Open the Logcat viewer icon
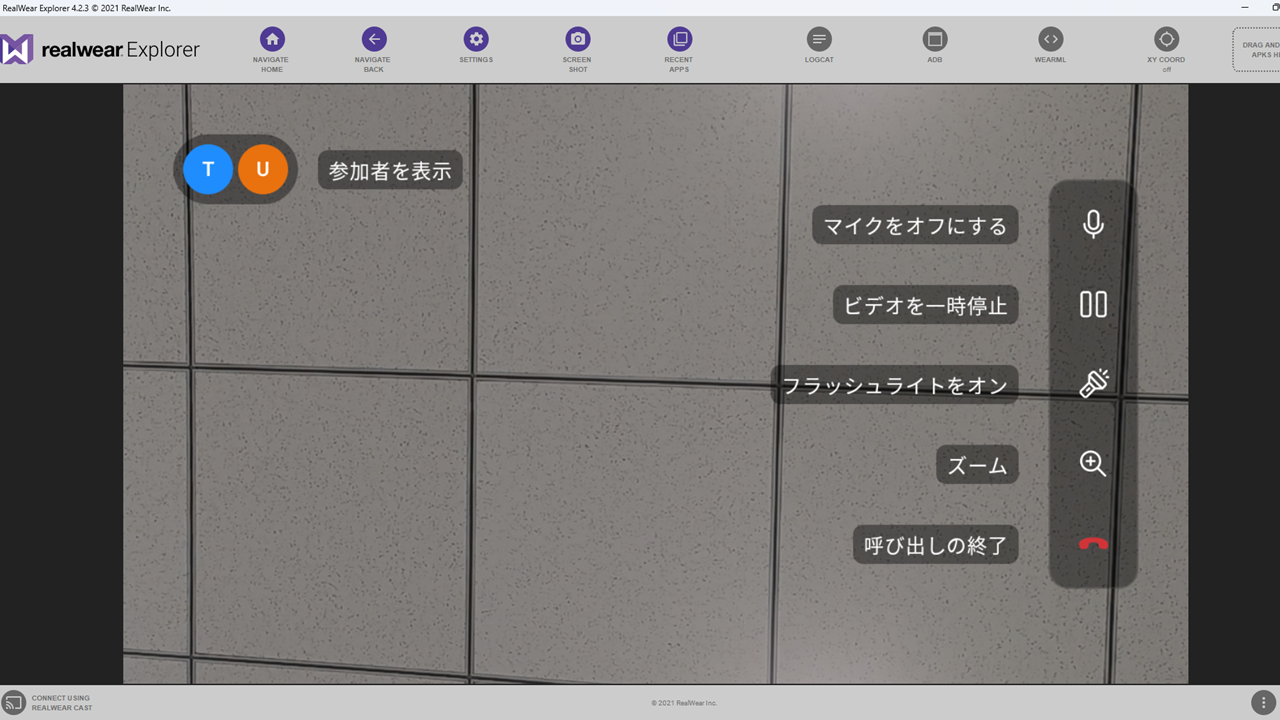 tap(819, 40)
